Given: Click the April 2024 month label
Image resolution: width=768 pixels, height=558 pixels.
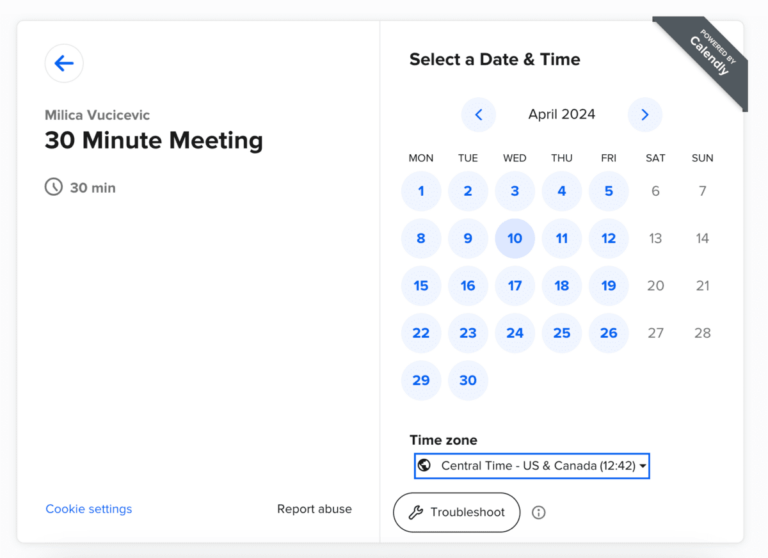Looking at the screenshot, I should click(561, 114).
